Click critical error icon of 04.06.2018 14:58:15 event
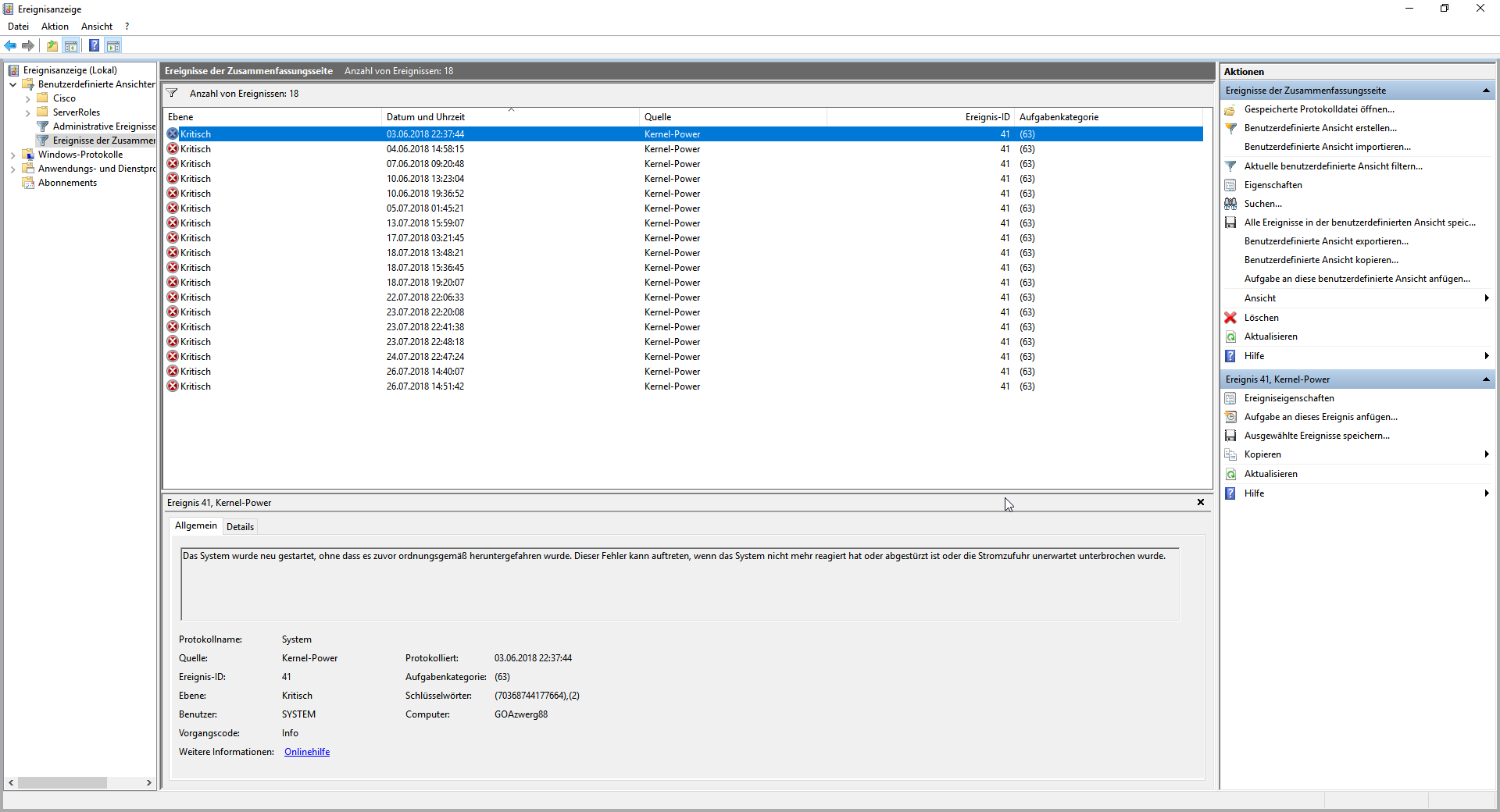1500x812 pixels. [x=173, y=149]
